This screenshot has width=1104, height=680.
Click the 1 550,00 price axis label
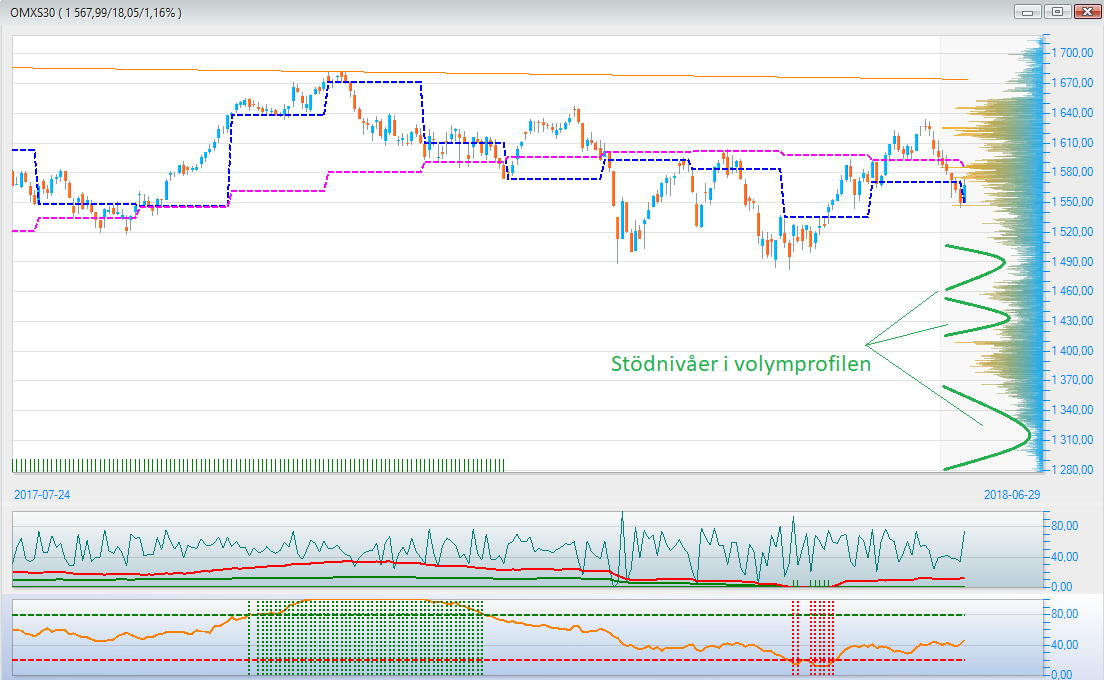(x=1073, y=201)
